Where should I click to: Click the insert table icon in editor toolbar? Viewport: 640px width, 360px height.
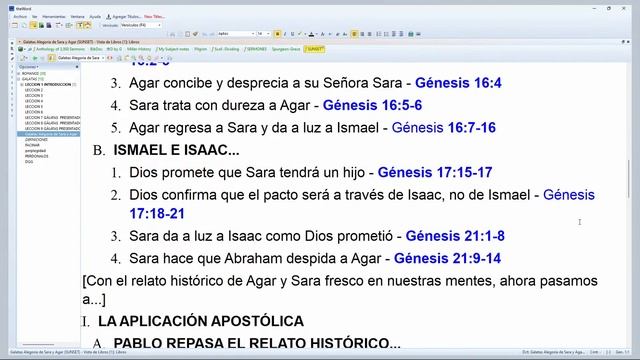pos(411,34)
